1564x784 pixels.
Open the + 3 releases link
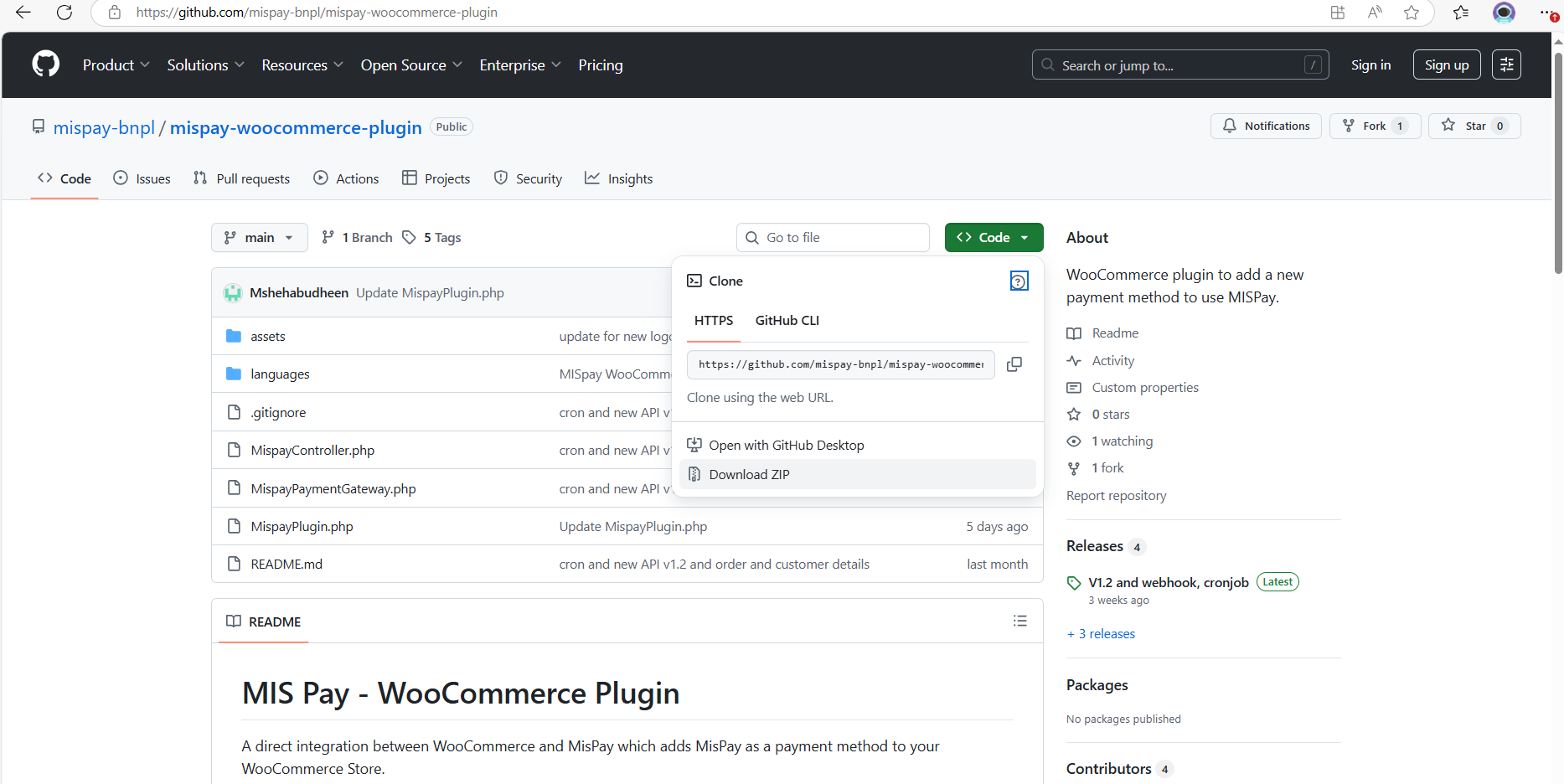tap(1101, 634)
